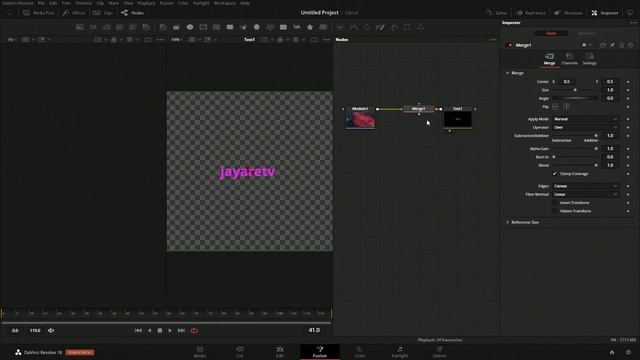640x360 pixels.
Task: Click the Center Y value field
Action: point(610,82)
